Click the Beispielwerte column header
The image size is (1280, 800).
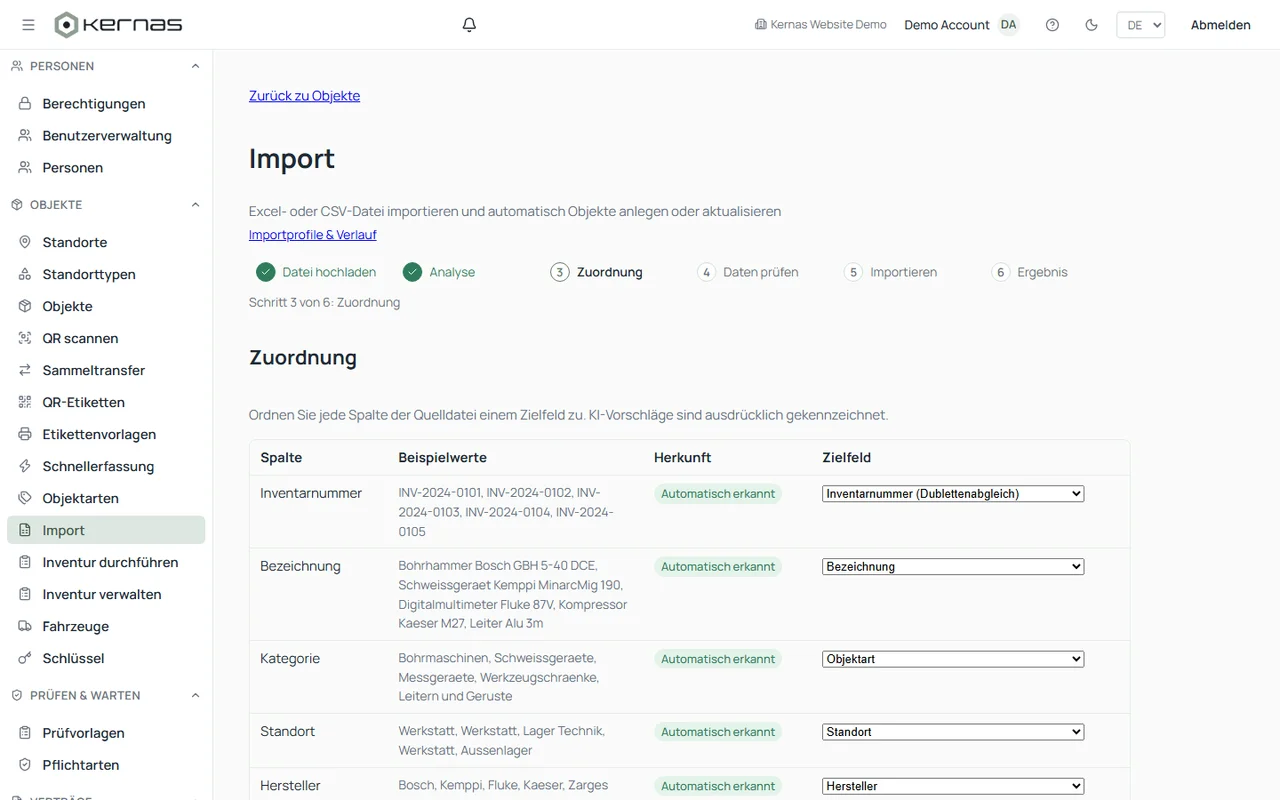click(x=443, y=458)
